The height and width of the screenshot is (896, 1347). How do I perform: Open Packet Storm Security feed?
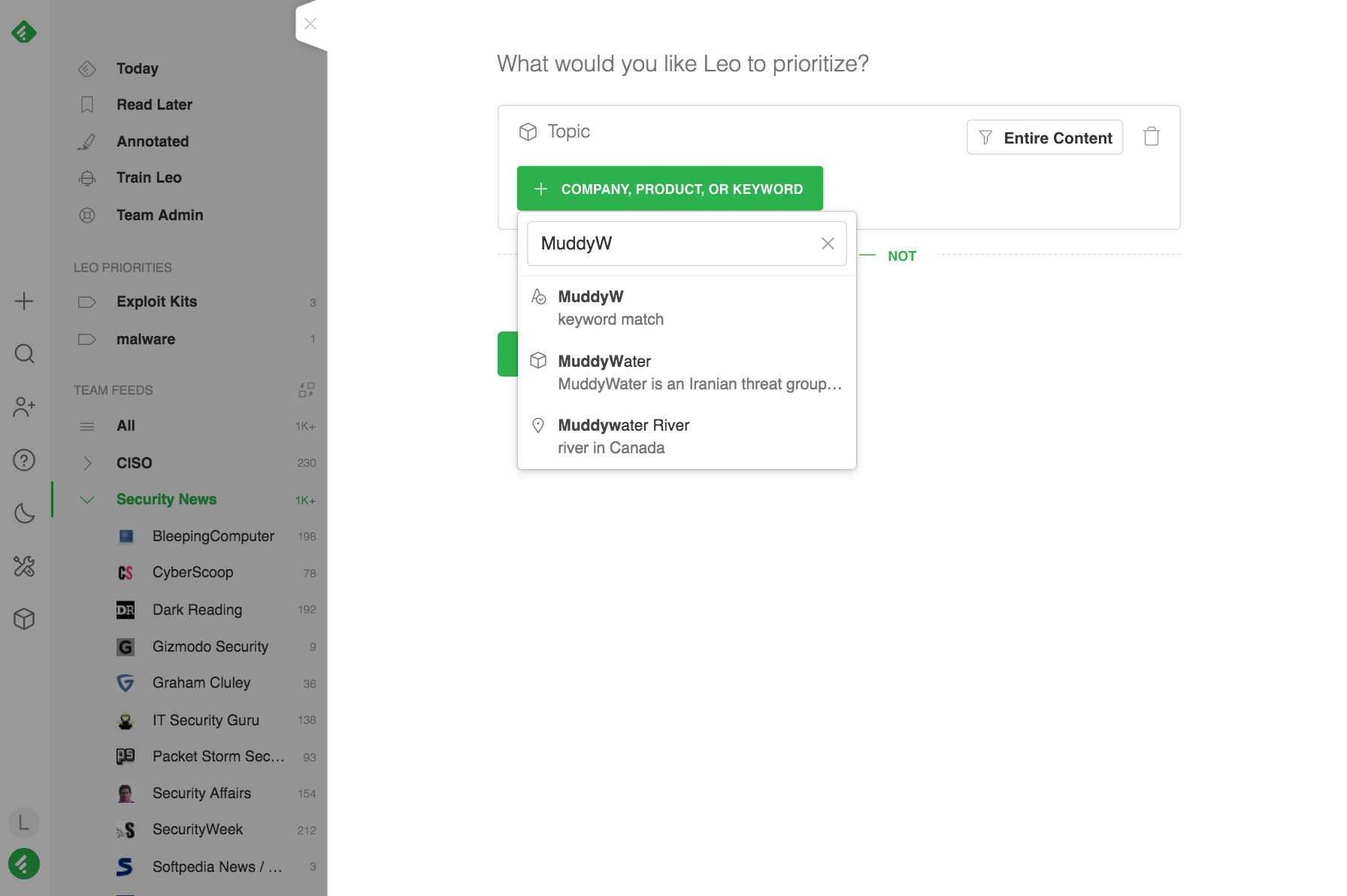coord(219,756)
